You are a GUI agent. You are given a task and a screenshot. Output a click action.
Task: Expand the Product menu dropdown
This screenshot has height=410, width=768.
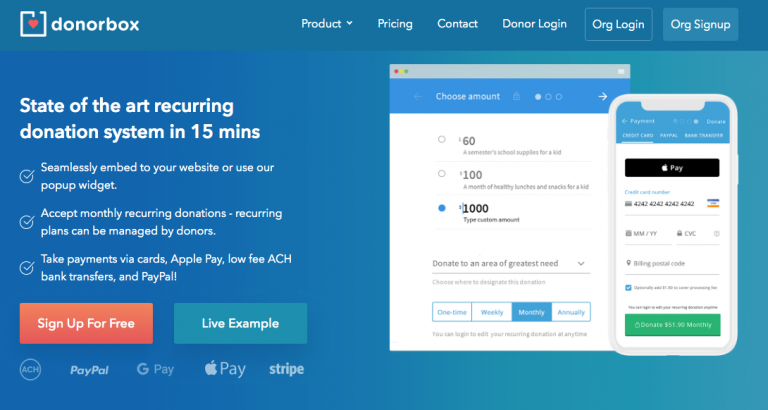327,23
